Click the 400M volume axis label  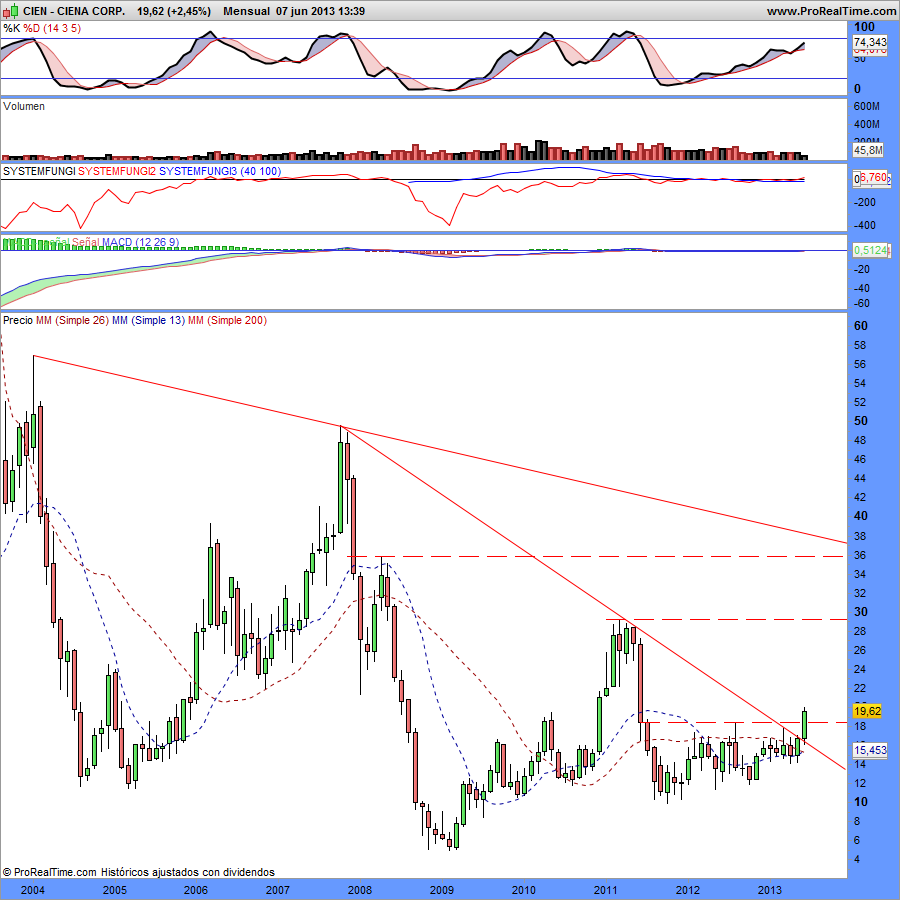[867, 124]
